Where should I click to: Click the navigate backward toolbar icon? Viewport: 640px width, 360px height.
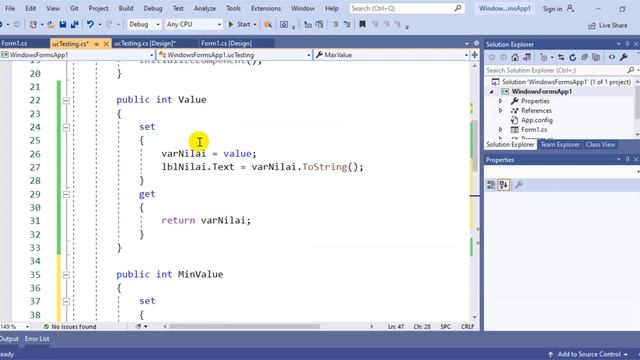pyautogui.click(x=2, y=25)
